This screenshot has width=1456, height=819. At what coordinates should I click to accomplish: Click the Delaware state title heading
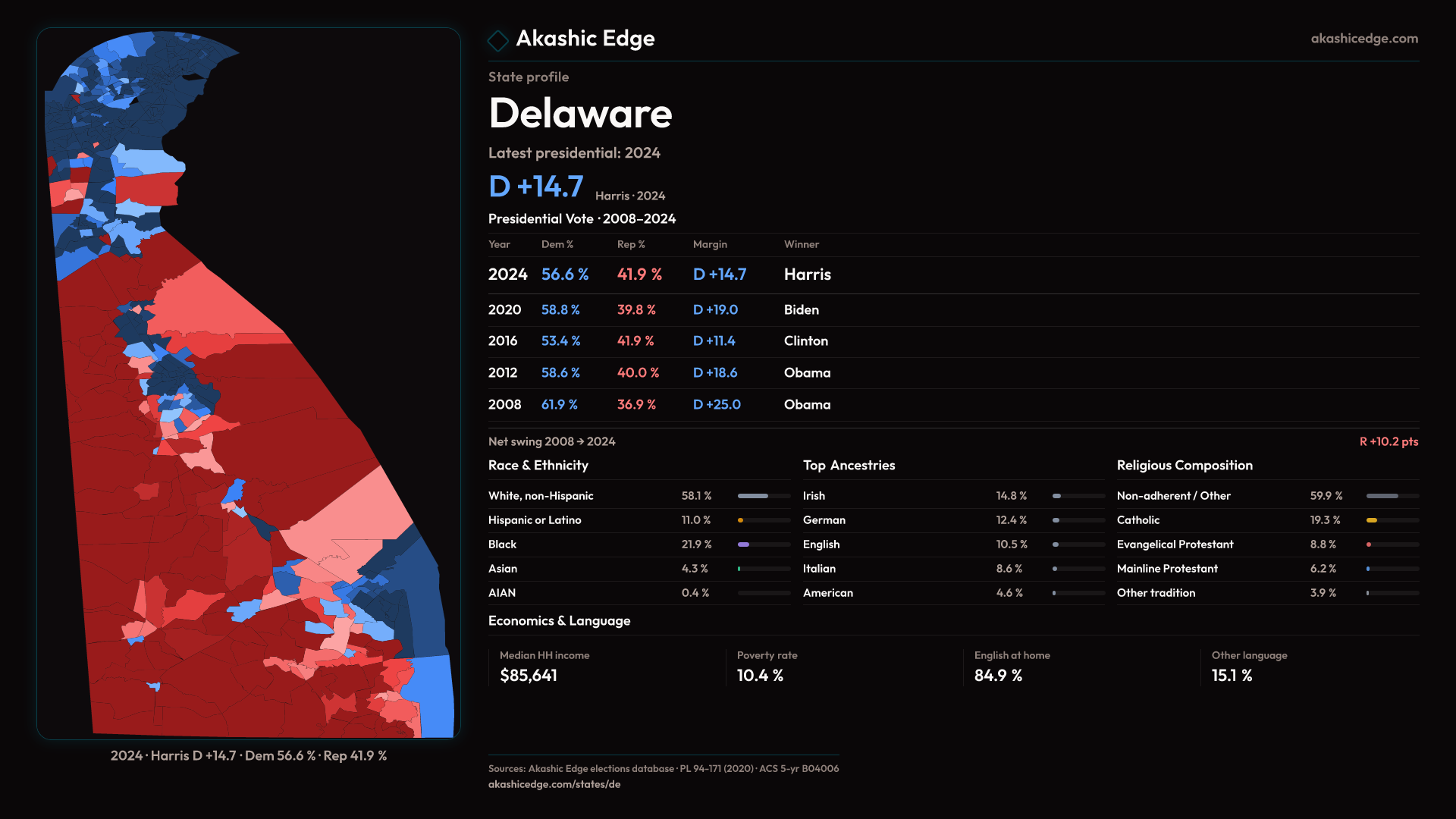(x=580, y=114)
